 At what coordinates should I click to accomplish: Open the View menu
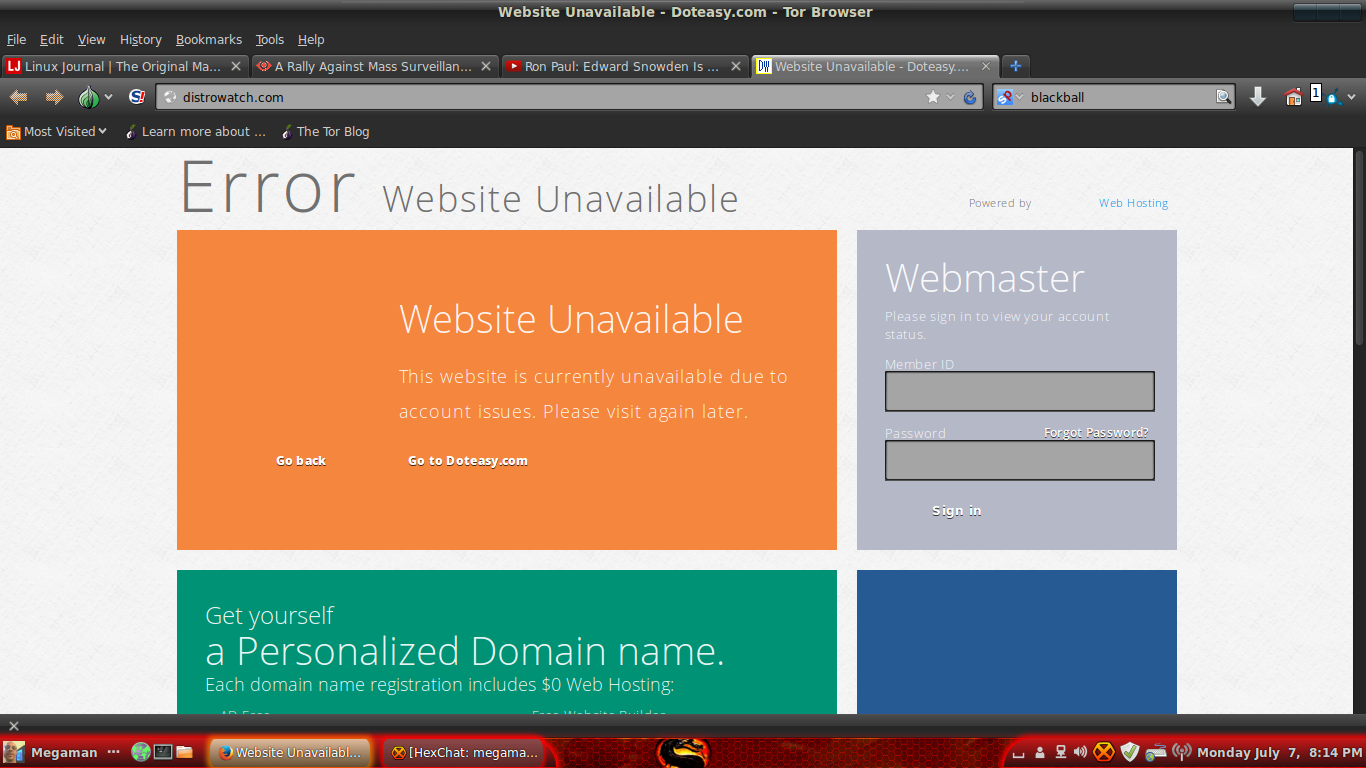tap(91, 39)
